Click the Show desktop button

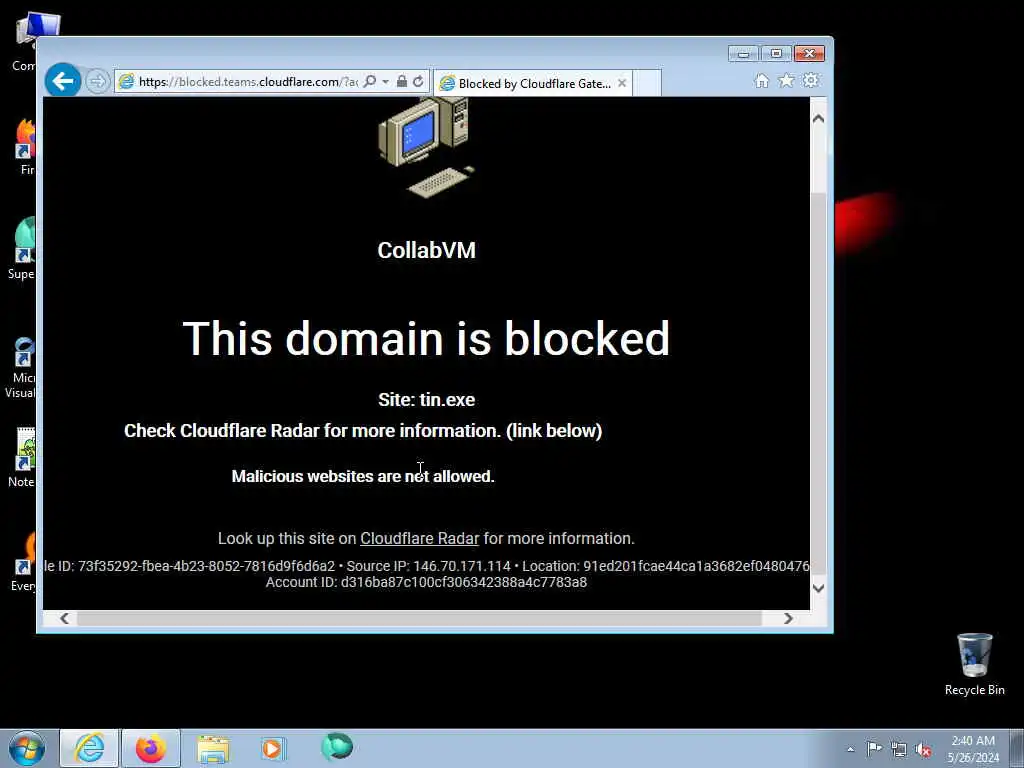pyautogui.click(x=1017, y=748)
